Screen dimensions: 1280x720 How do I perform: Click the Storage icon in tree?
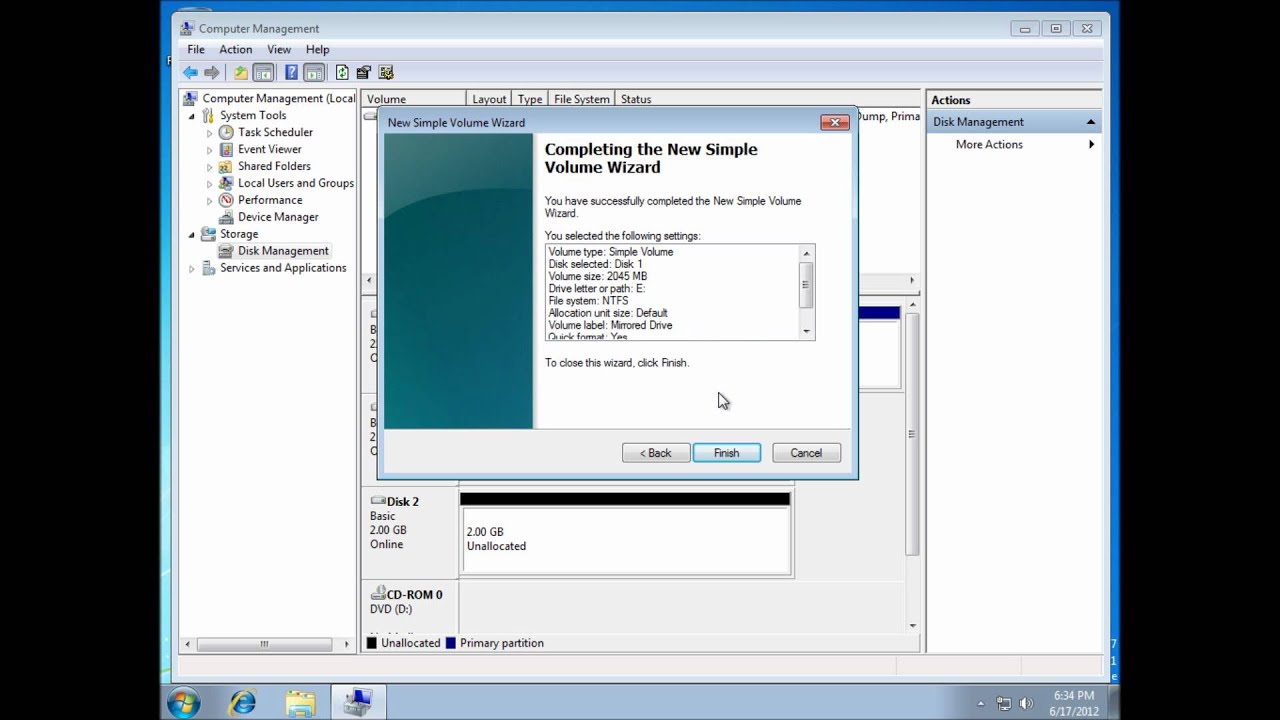pos(208,234)
